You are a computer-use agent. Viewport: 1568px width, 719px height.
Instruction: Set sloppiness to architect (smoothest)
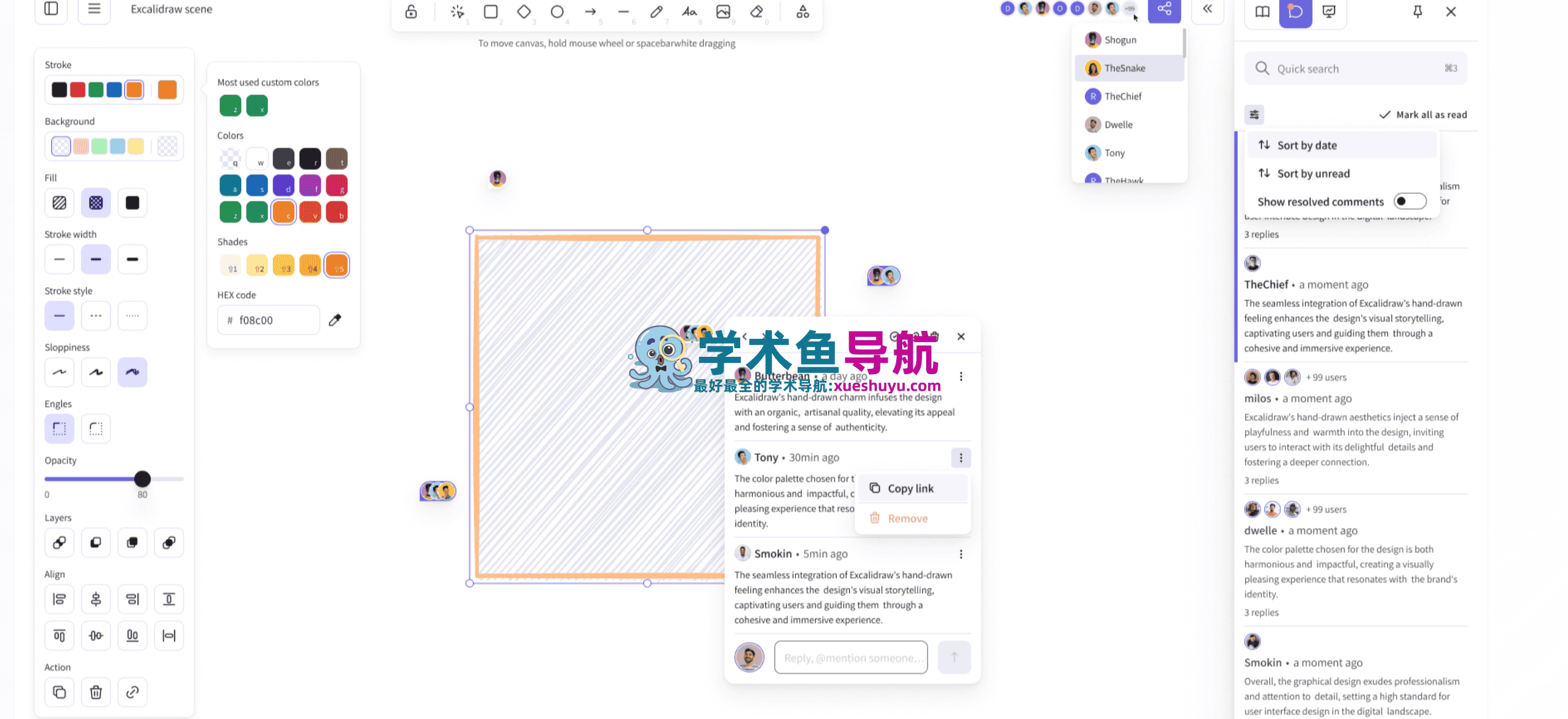(x=59, y=372)
